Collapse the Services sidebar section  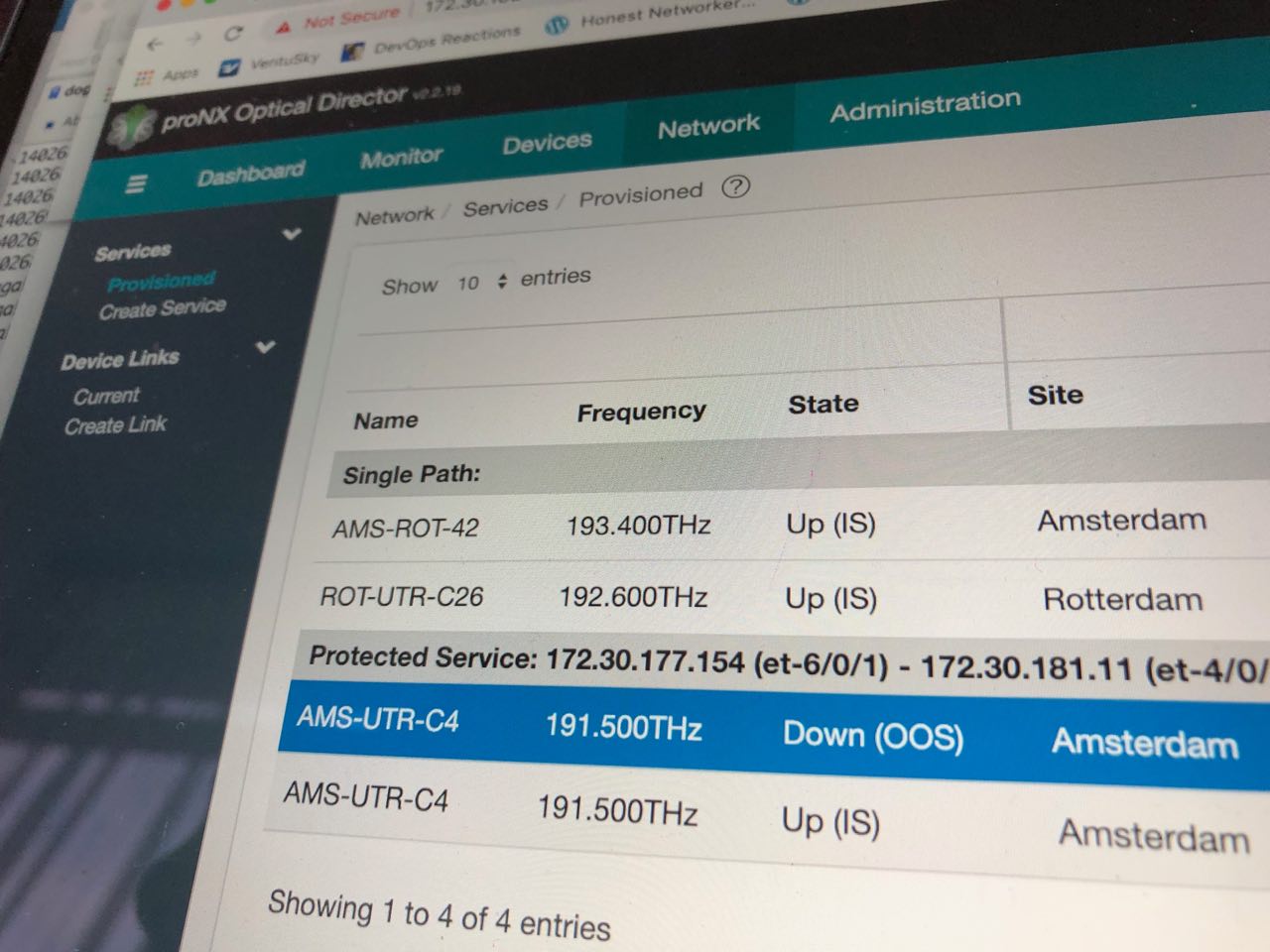click(x=291, y=234)
